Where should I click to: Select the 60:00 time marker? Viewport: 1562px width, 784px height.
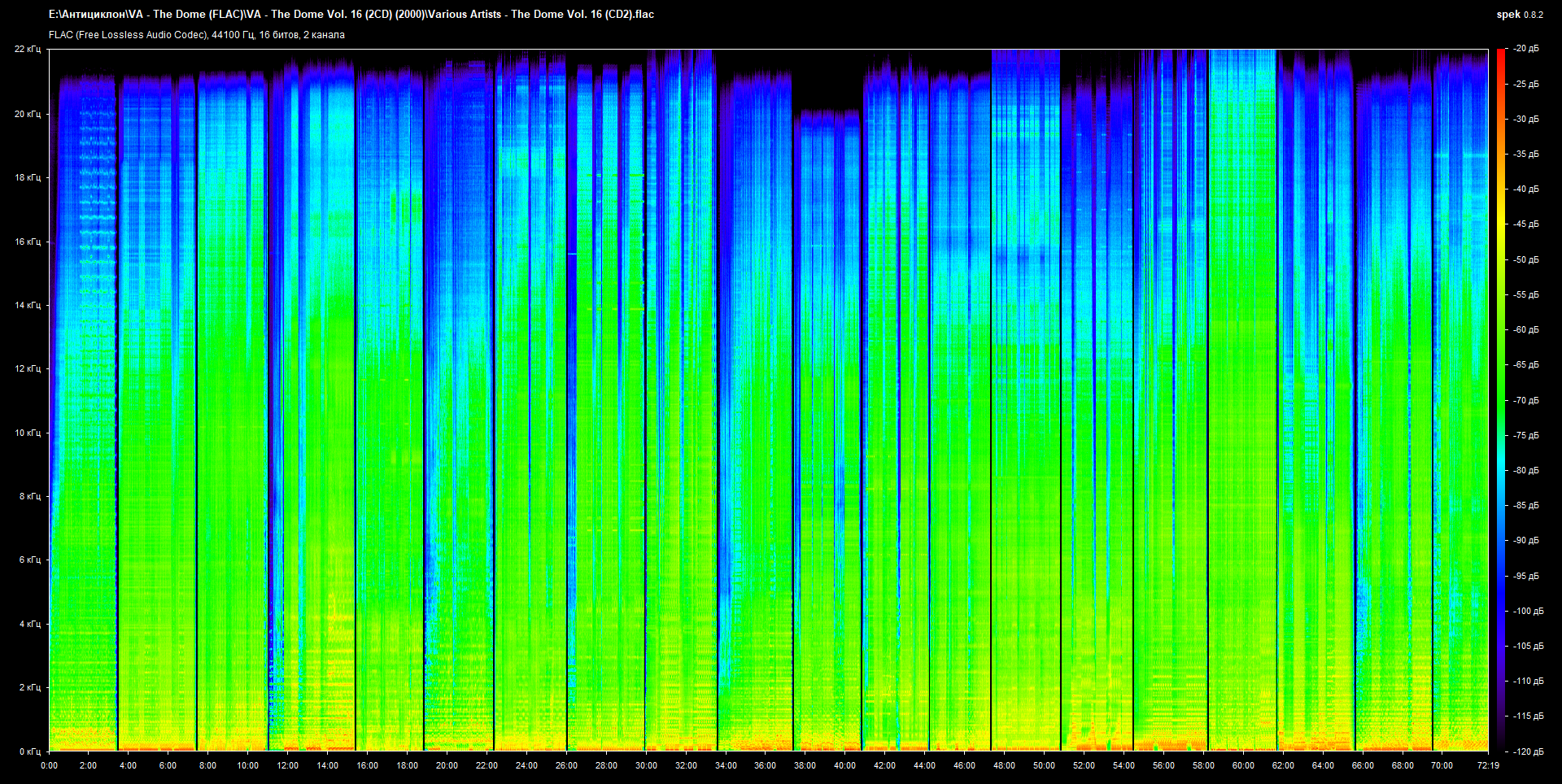1243,765
